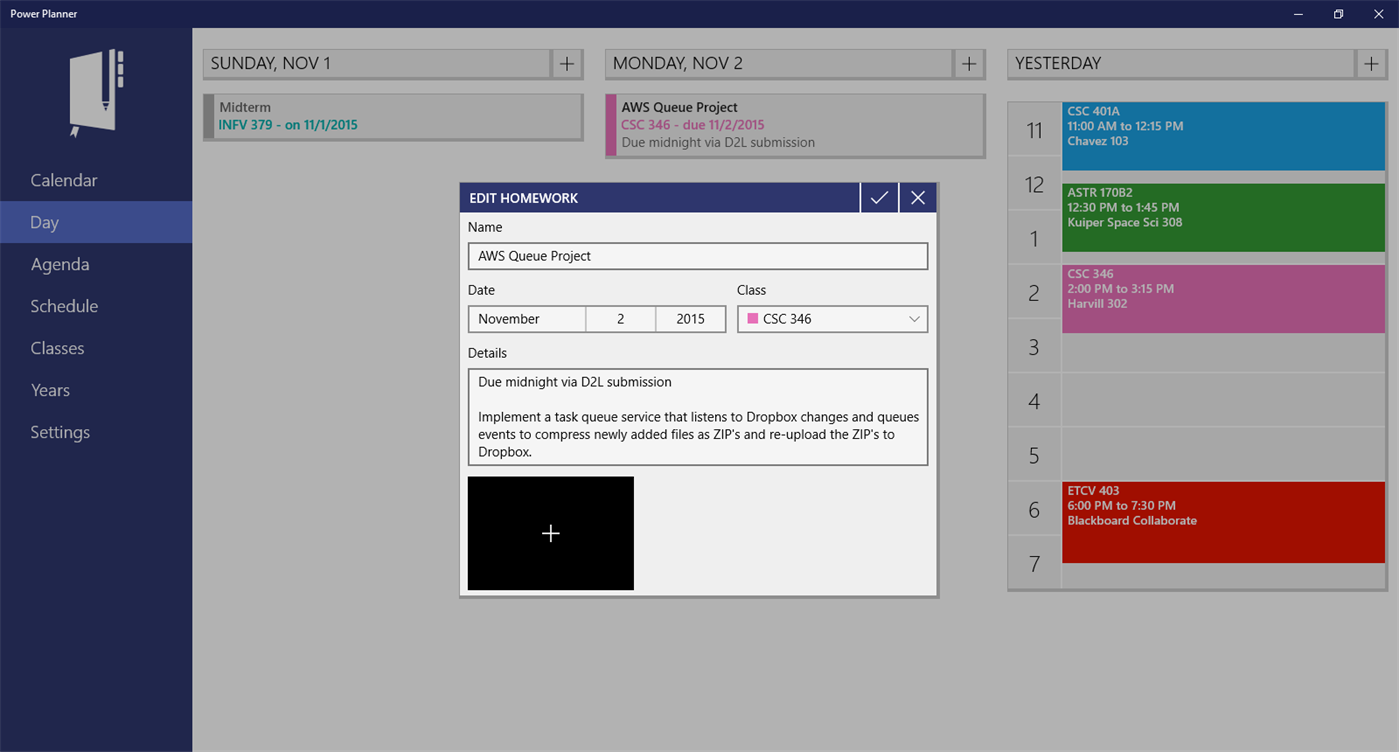The image size is (1399, 752).
Task: Add new item for Monday Nov 2
Action: pyautogui.click(x=968, y=63)
